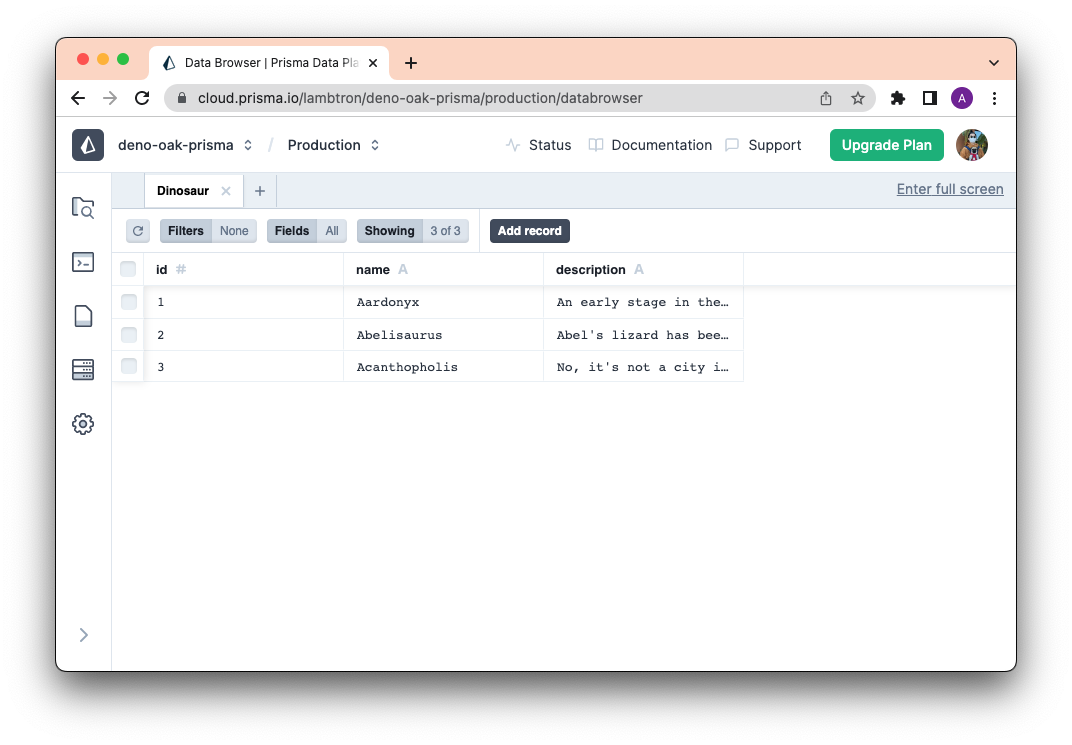Open project Settings gear icon
This screenshot has height=745, width=1072.
click(x=83, y=424)
